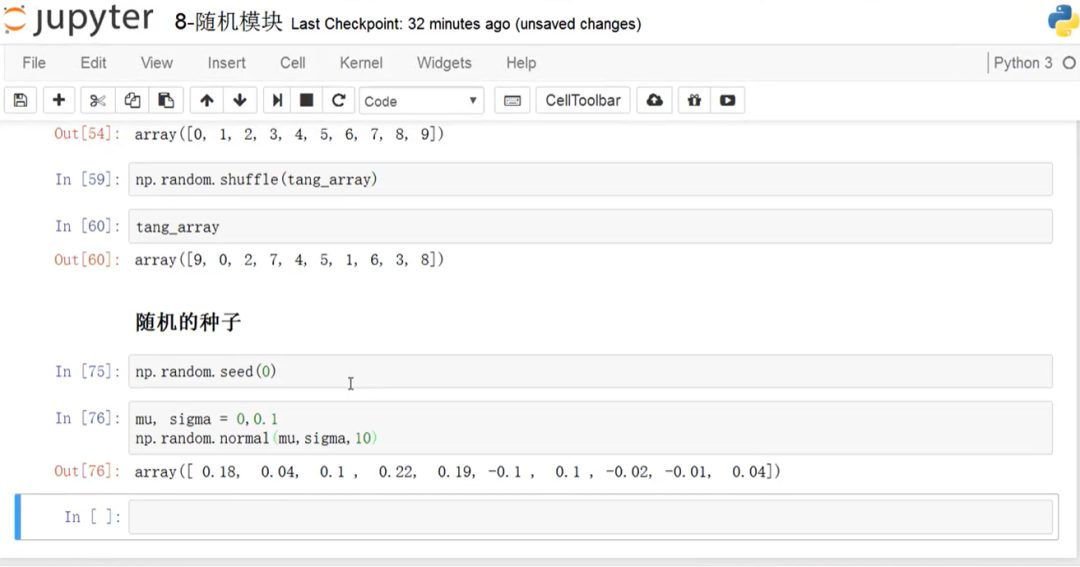1080x567 pixels.
Task: Save notebook with the floppy disk icon
Action: 21,101
